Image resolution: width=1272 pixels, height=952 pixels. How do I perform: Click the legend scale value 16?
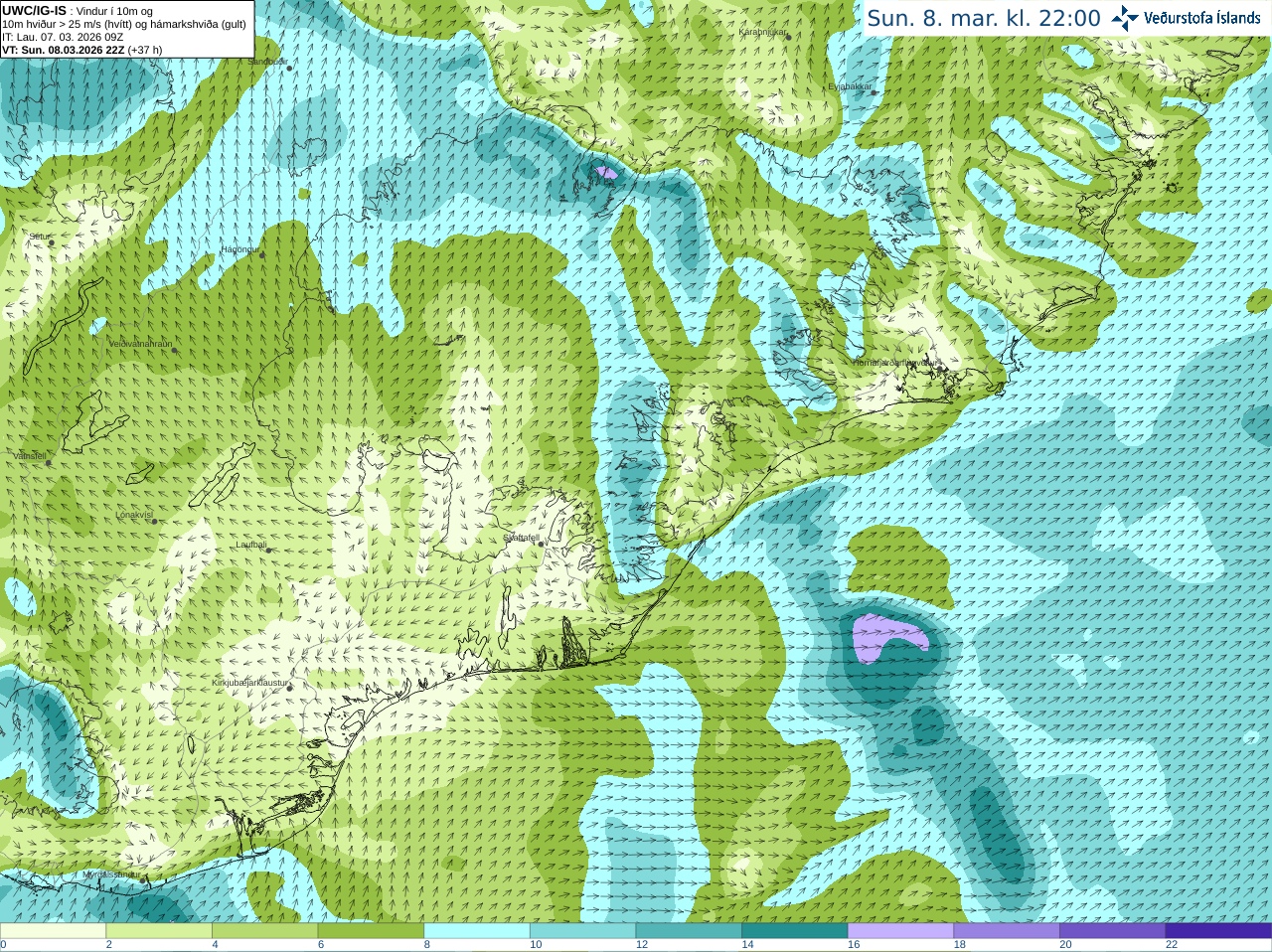pos(854,945)
